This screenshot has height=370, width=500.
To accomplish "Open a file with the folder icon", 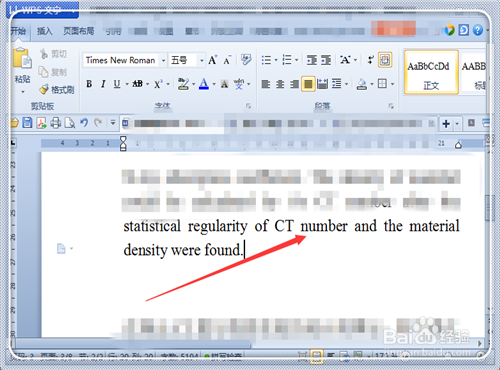I will coord(14,123).
